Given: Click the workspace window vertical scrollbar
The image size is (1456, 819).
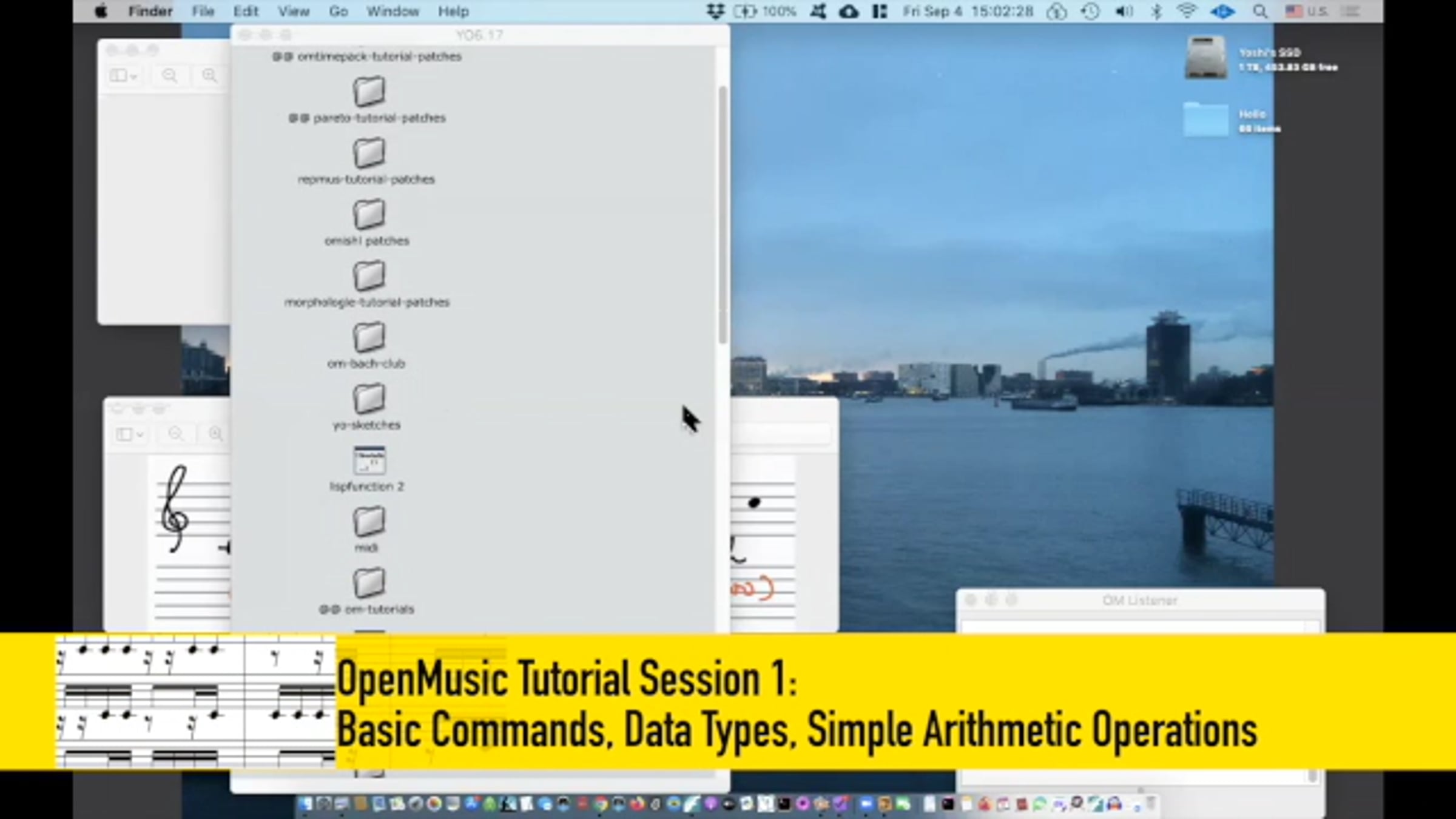Looking at the screenshot, I should (x=723, y=212).
